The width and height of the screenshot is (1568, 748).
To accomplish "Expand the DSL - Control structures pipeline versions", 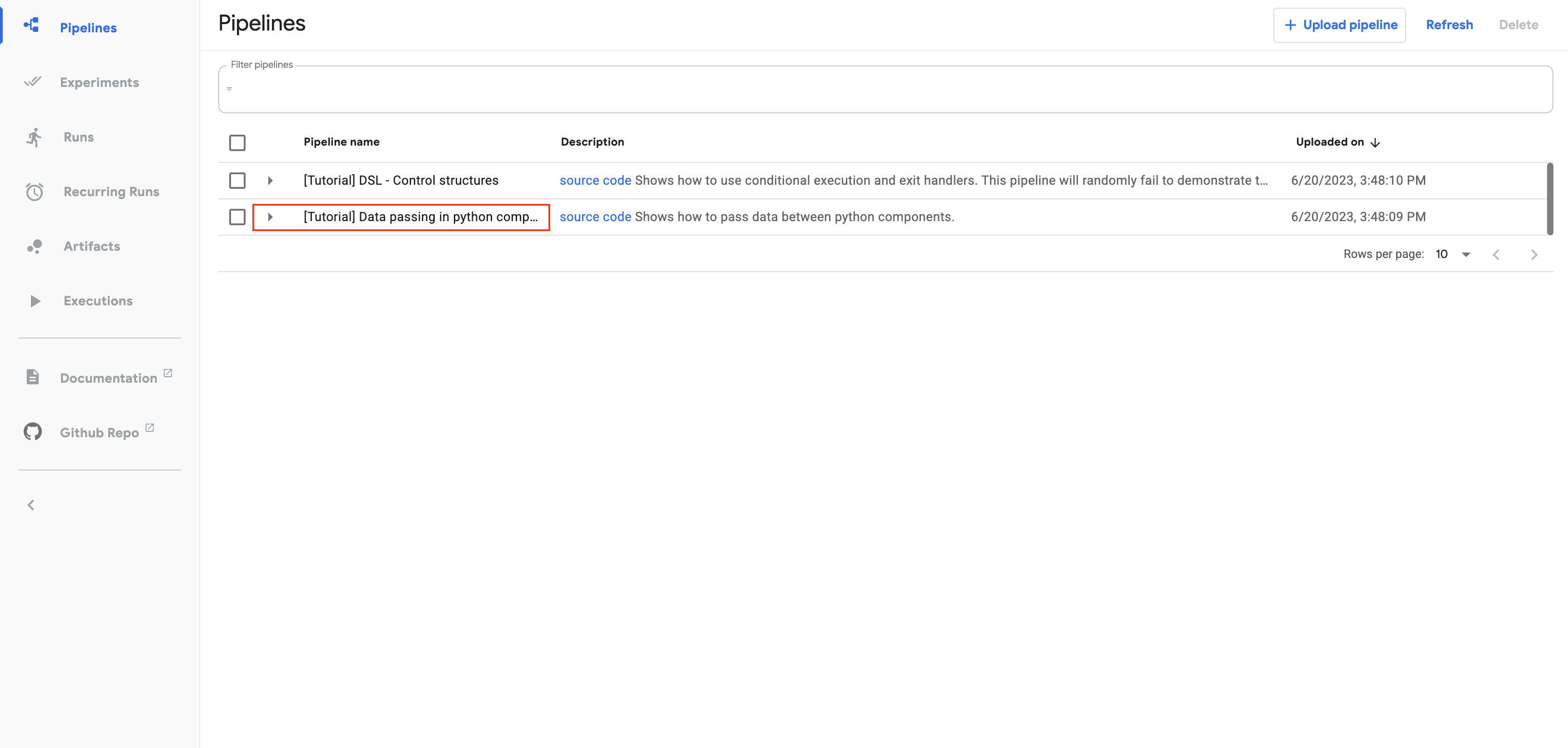I will [x=270, y=180].
